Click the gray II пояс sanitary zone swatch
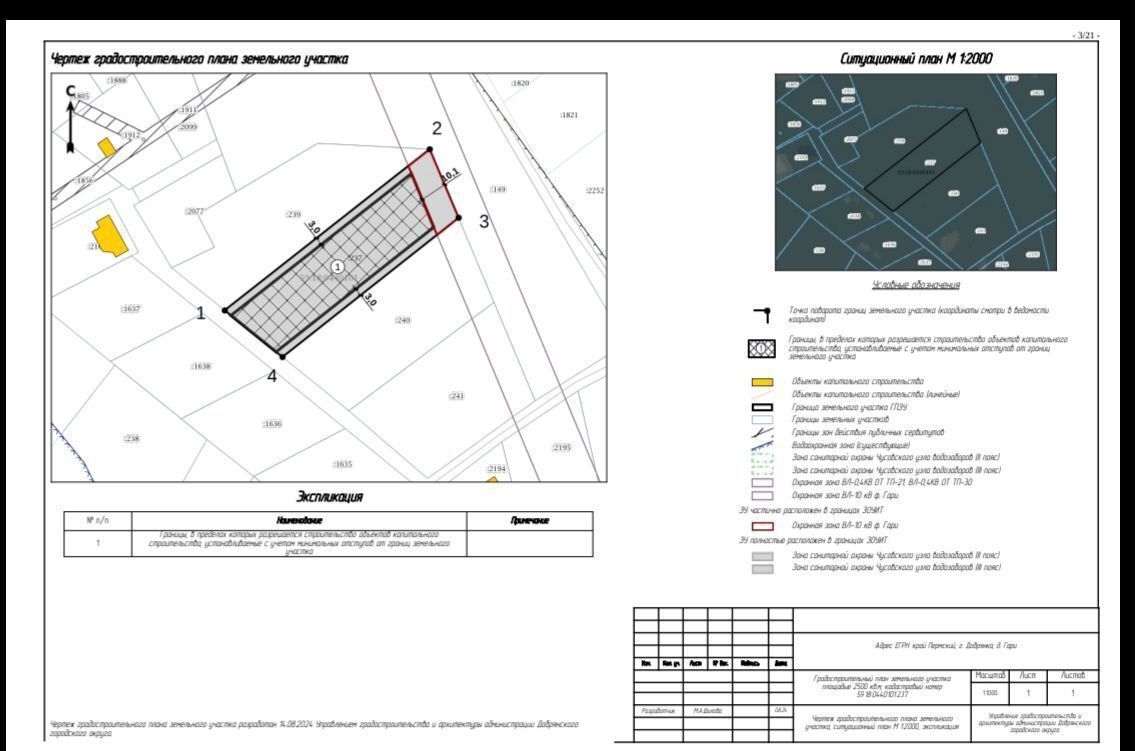 [762, 556]
